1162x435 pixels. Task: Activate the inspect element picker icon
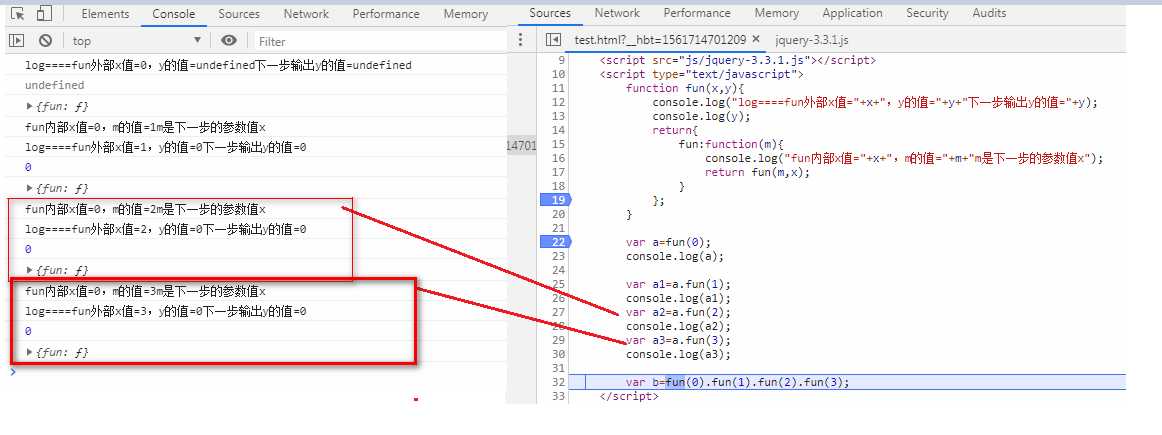18,13
